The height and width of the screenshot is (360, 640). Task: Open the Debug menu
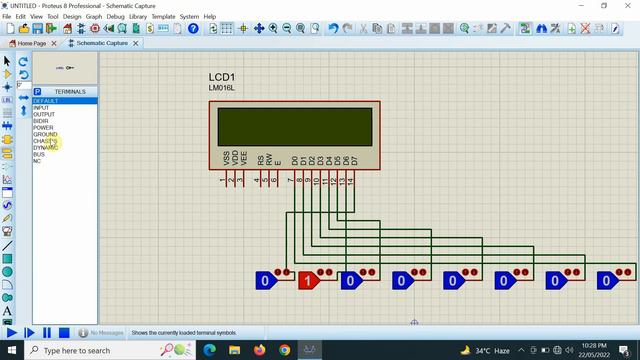(x=115, y=17)
